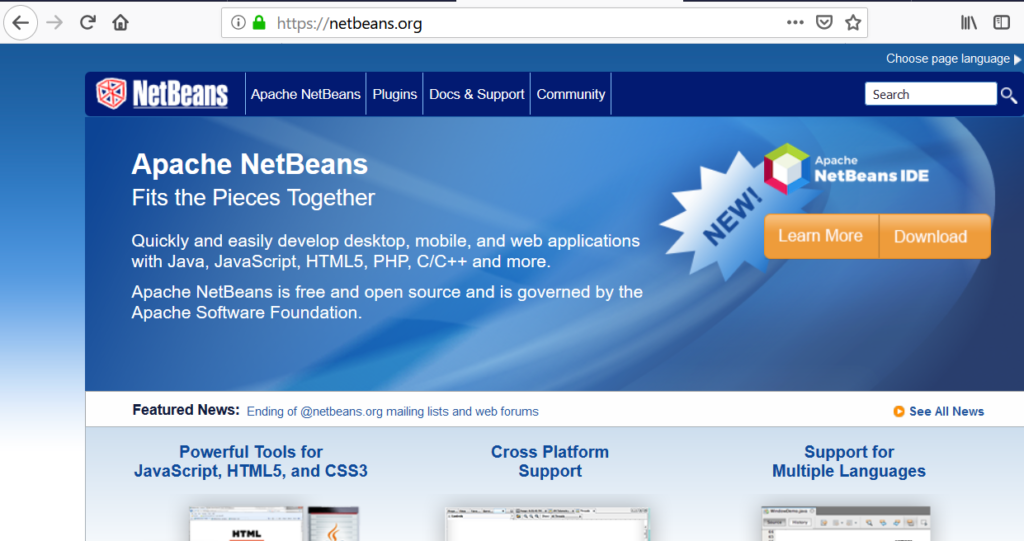Click the green padlock security icon

point(259,23)
